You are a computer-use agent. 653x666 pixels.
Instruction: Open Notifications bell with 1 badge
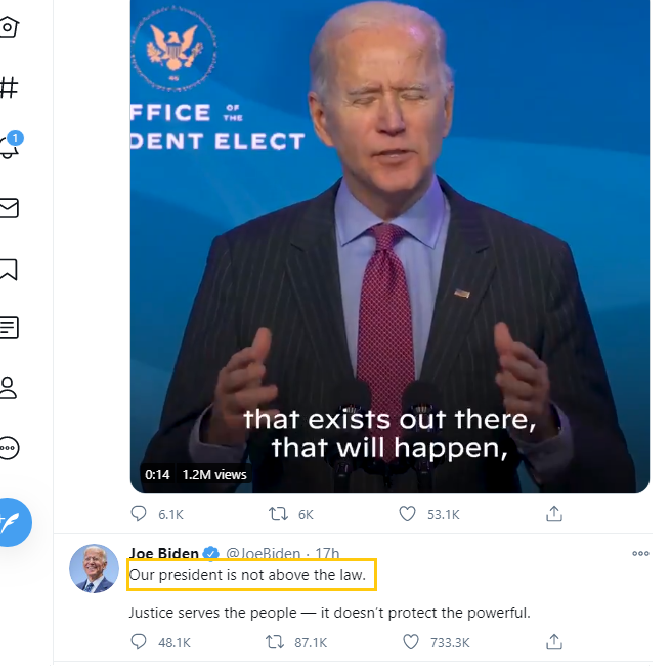coord(9,148)
